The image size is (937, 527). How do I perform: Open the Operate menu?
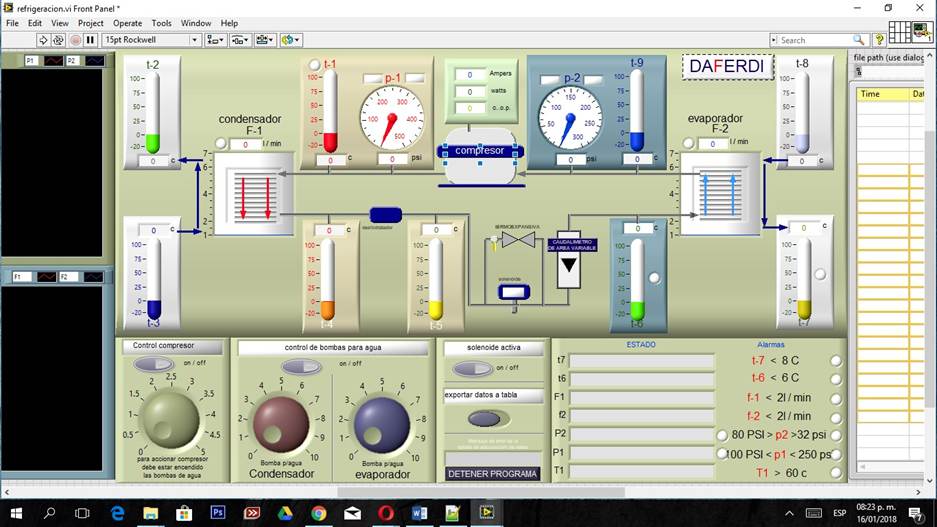[x=127, y=23]
